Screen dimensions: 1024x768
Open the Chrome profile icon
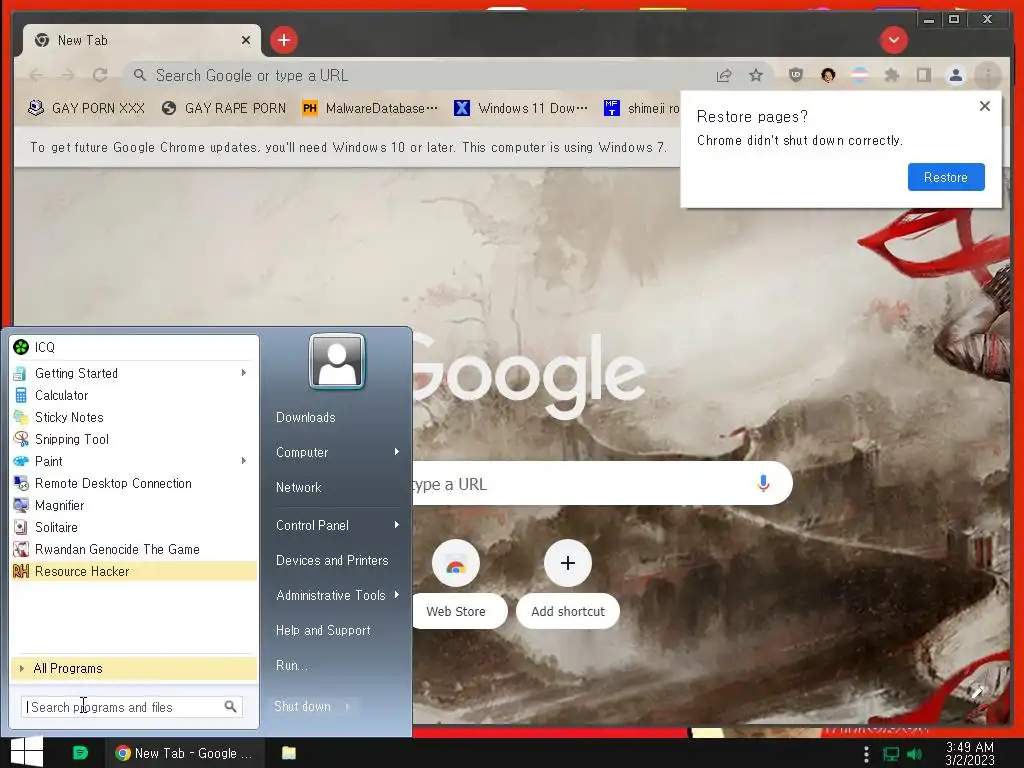[x=955, y=75]
